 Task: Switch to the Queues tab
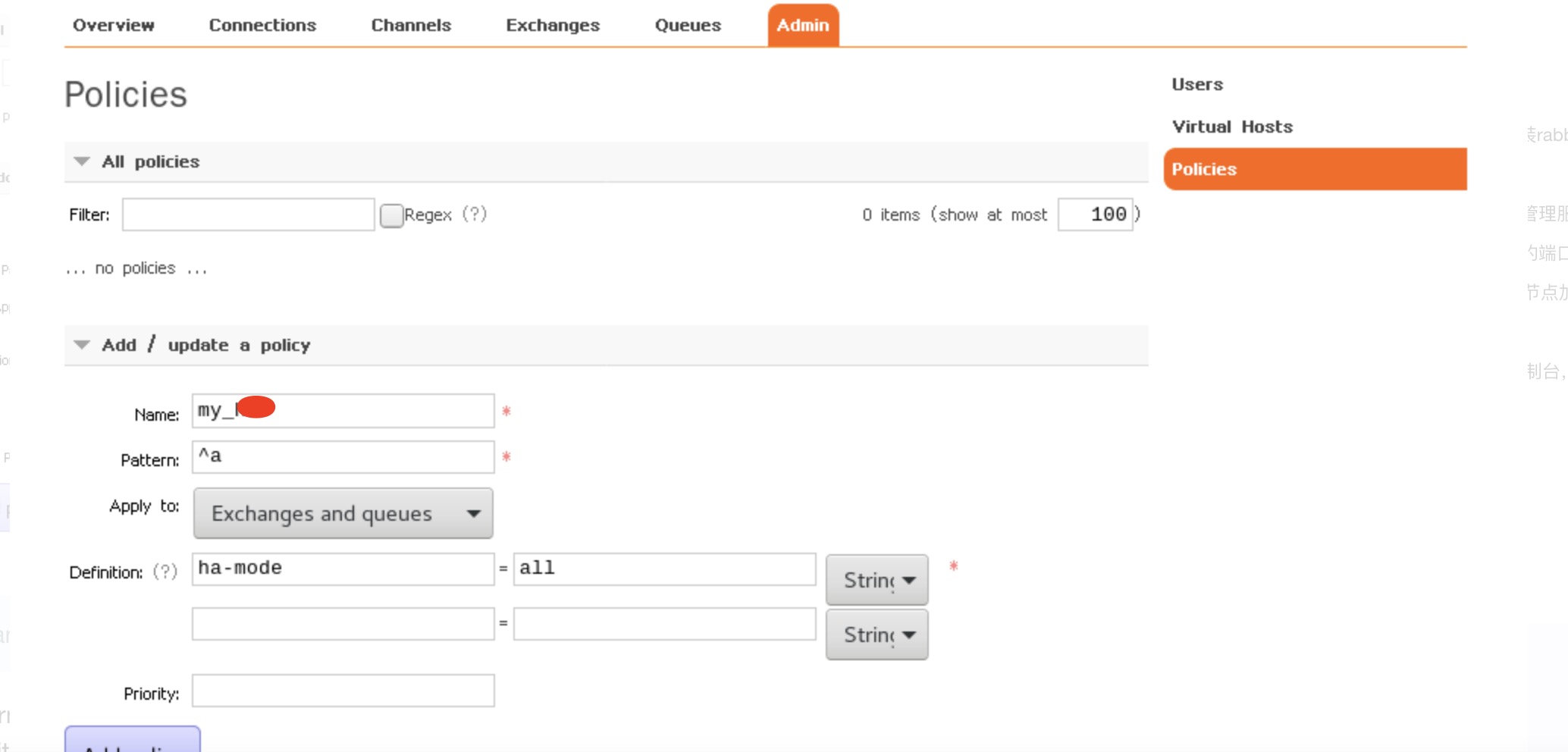[x=687, y=25]
